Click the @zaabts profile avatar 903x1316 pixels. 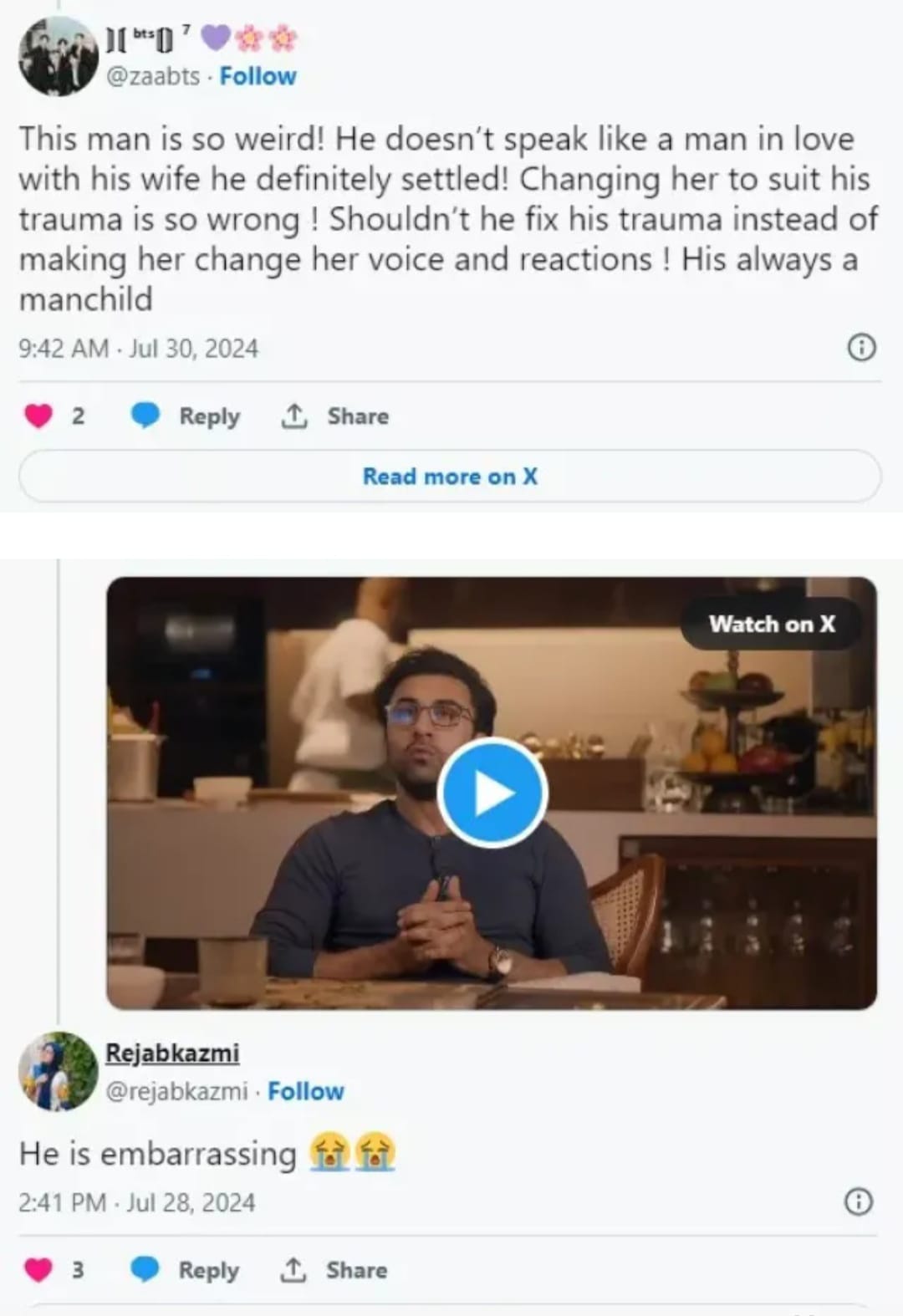pyautogui.click(x=59, y=56)
